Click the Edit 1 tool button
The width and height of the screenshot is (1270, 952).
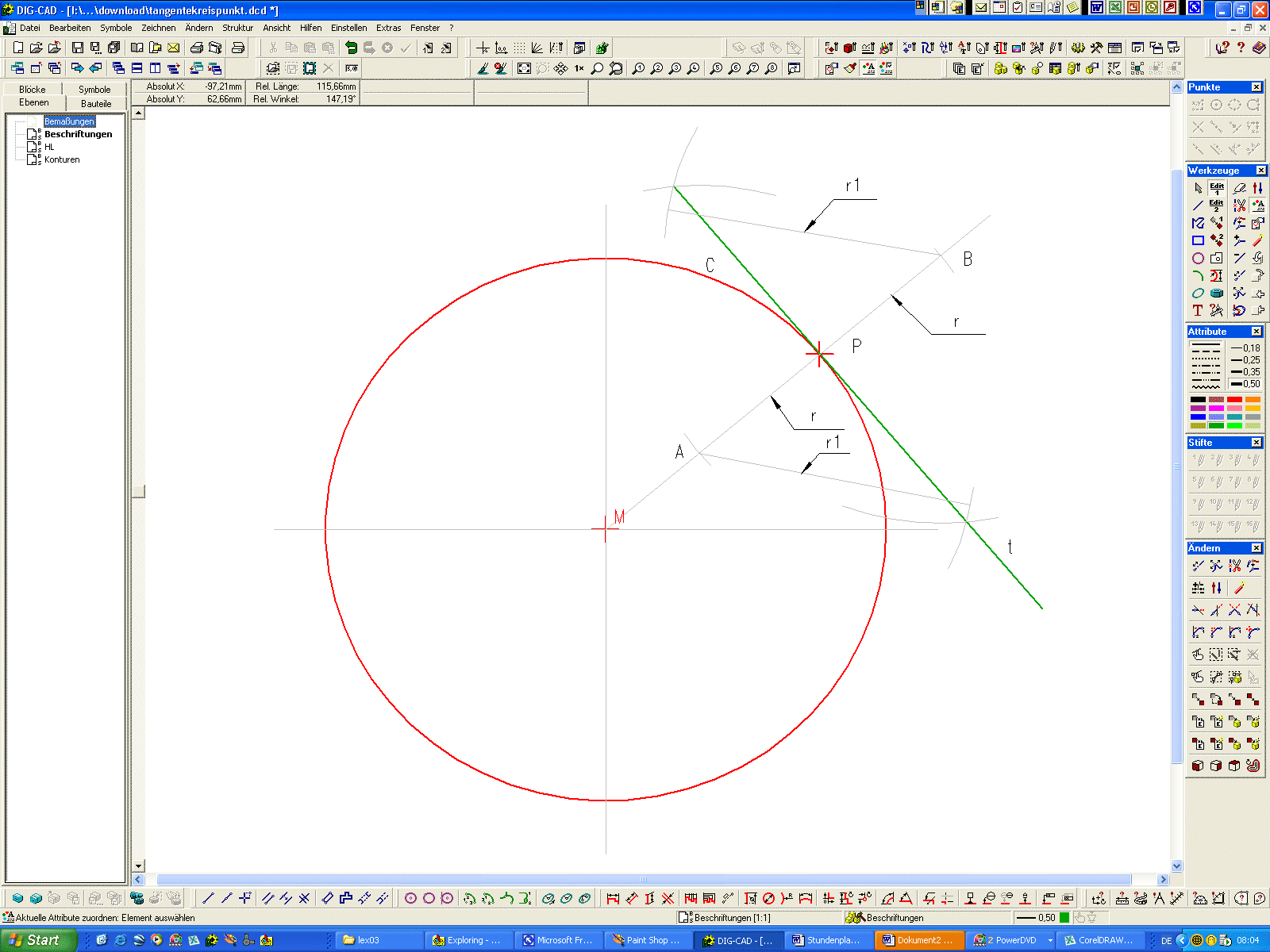pos(1216,188)
